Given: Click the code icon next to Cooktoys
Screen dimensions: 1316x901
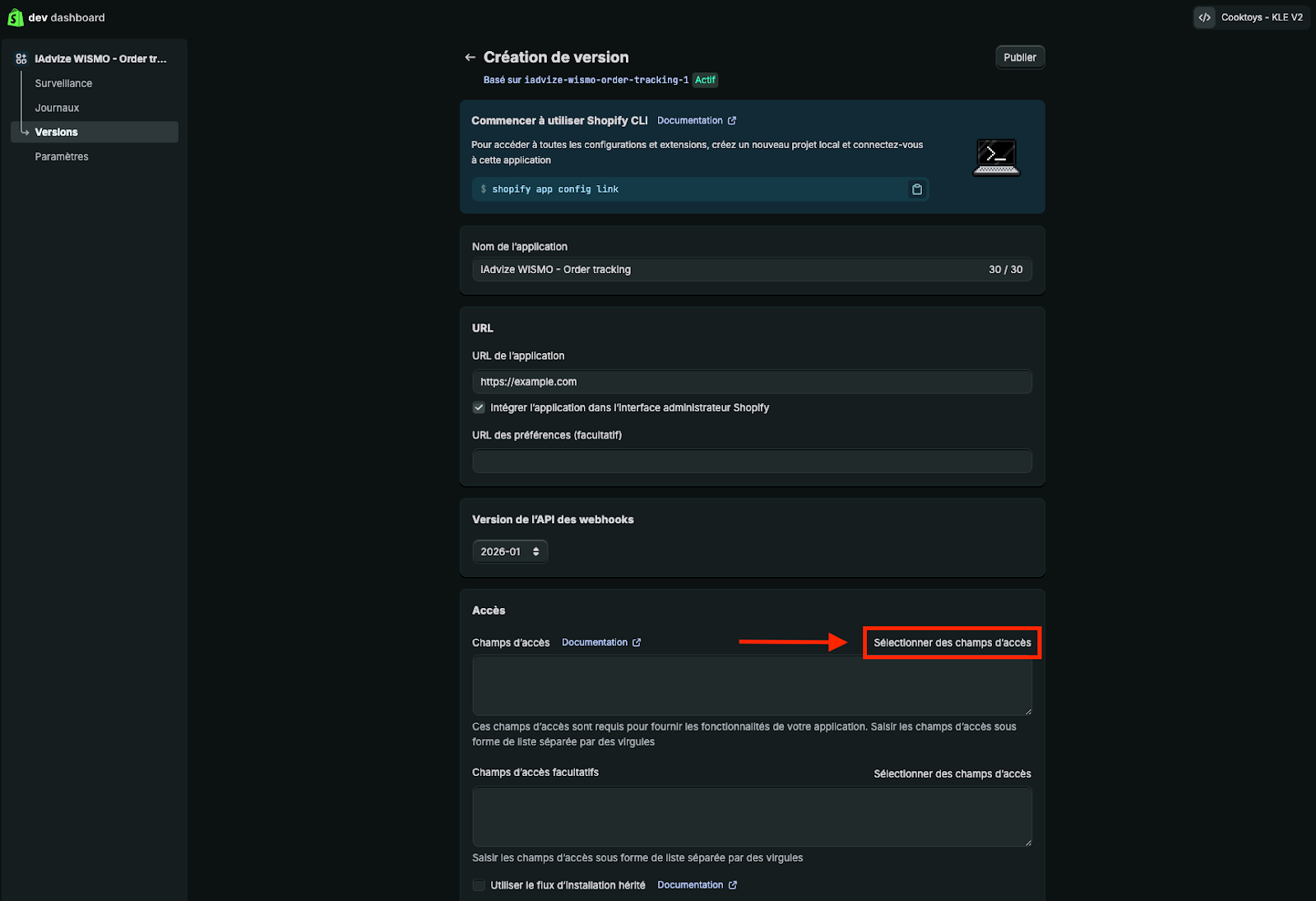Looking at the screenshot, I should click(1205, 17).
